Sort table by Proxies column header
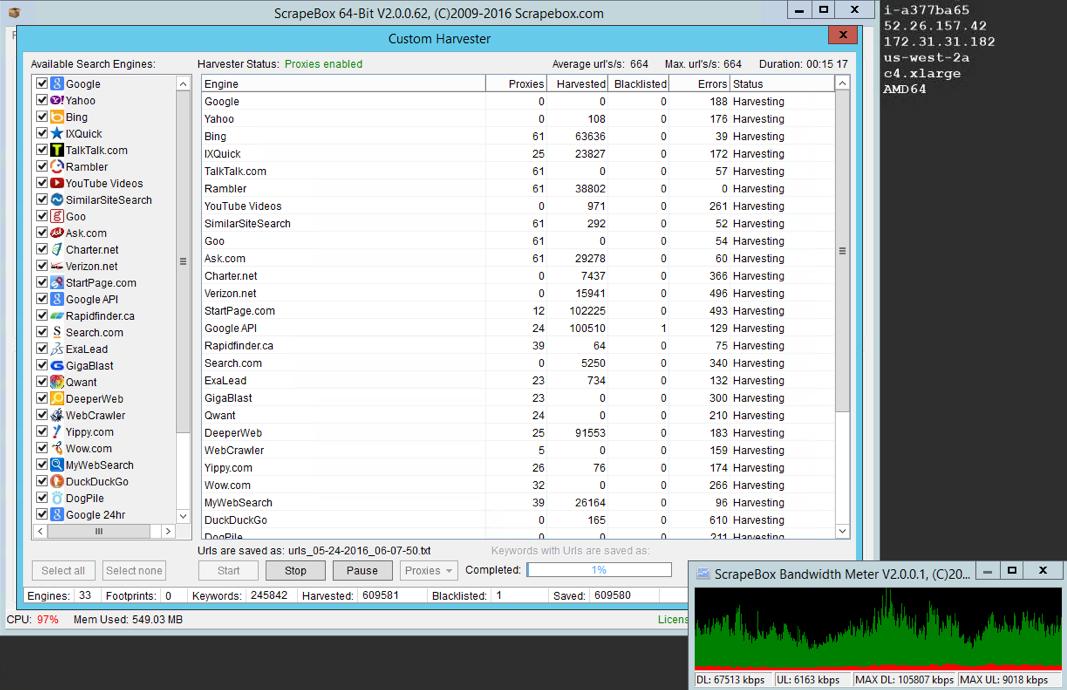This screenshot has height=690, width=1067. (x=516, y=84)
